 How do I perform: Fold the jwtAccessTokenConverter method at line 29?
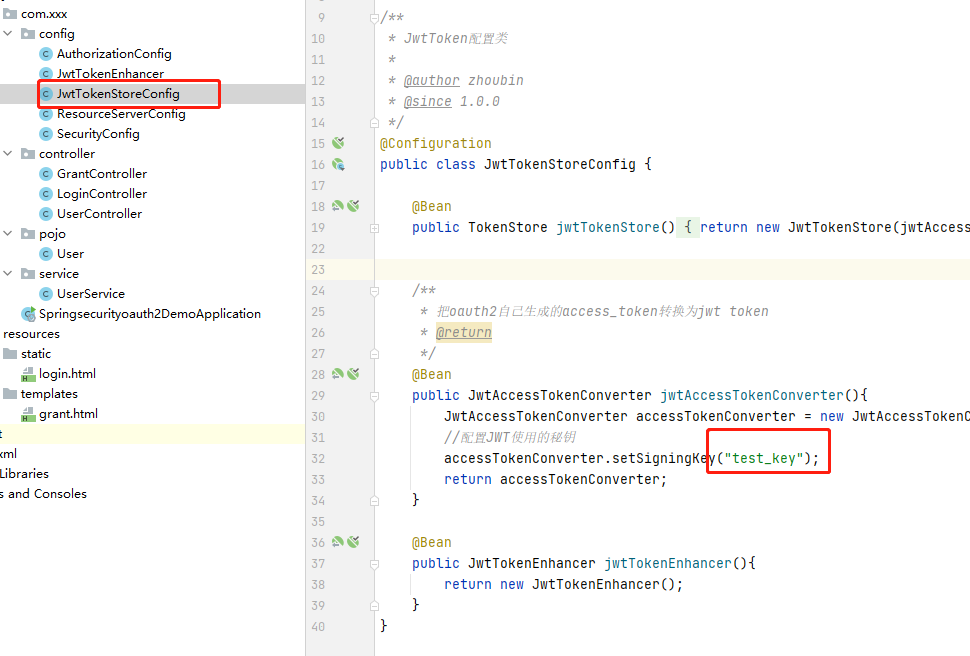[x=374, y=396]
